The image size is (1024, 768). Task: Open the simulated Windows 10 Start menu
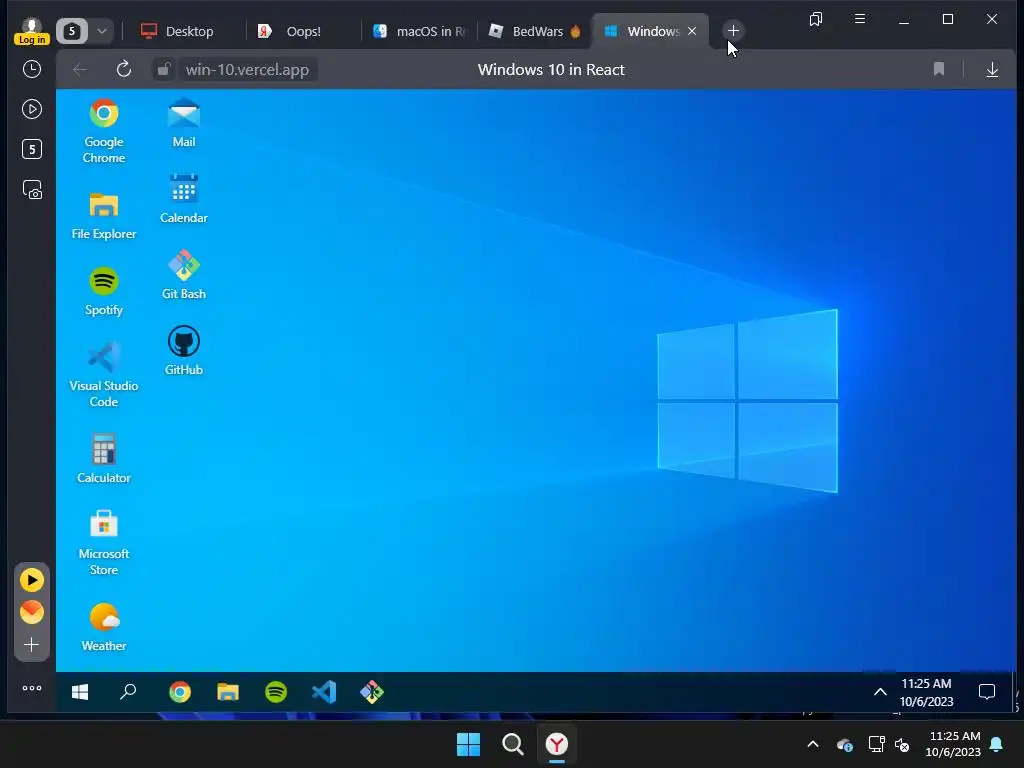[80, 692]
